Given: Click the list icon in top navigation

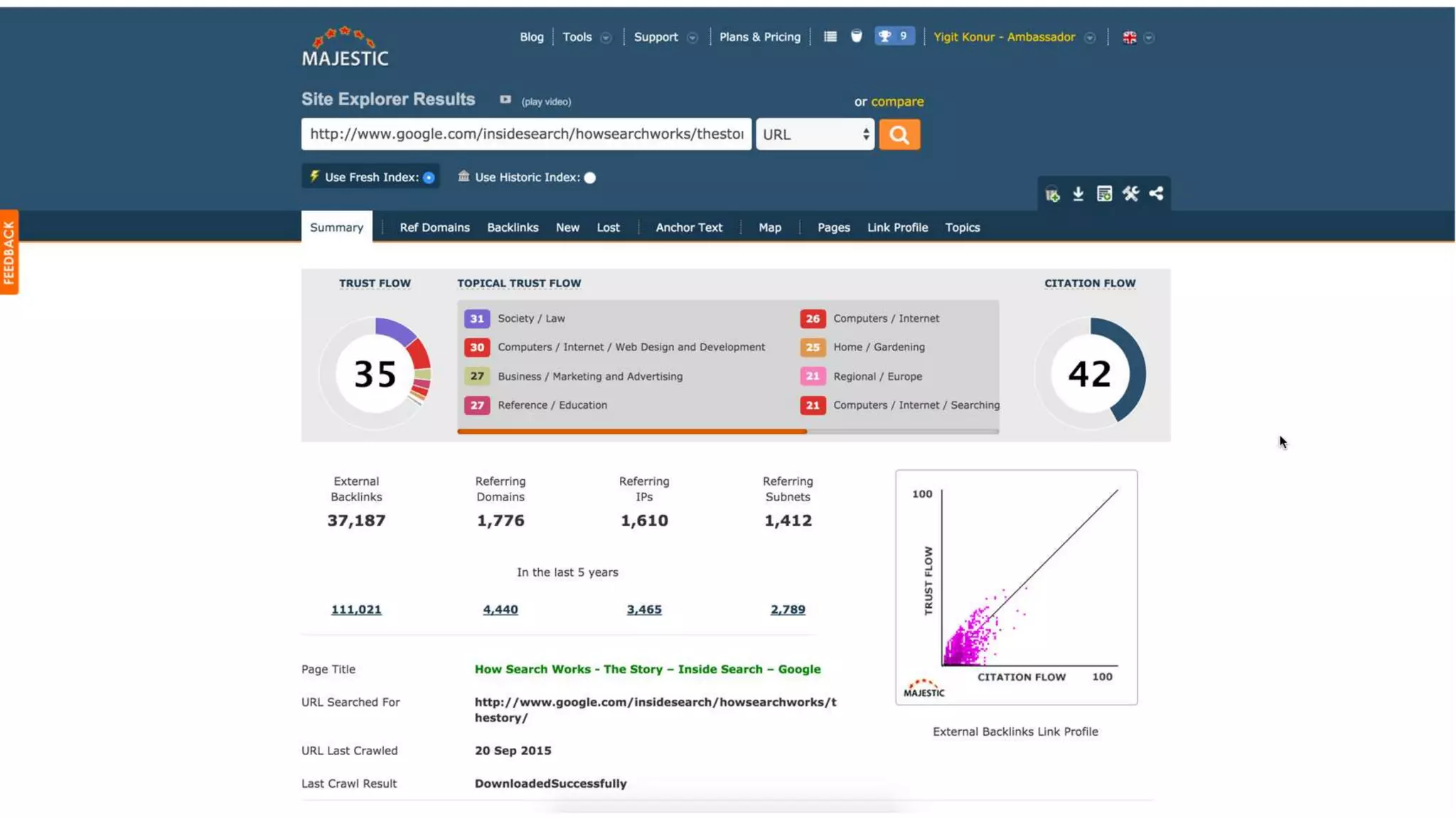Looking at the screenshot, I should pos(830,36).
